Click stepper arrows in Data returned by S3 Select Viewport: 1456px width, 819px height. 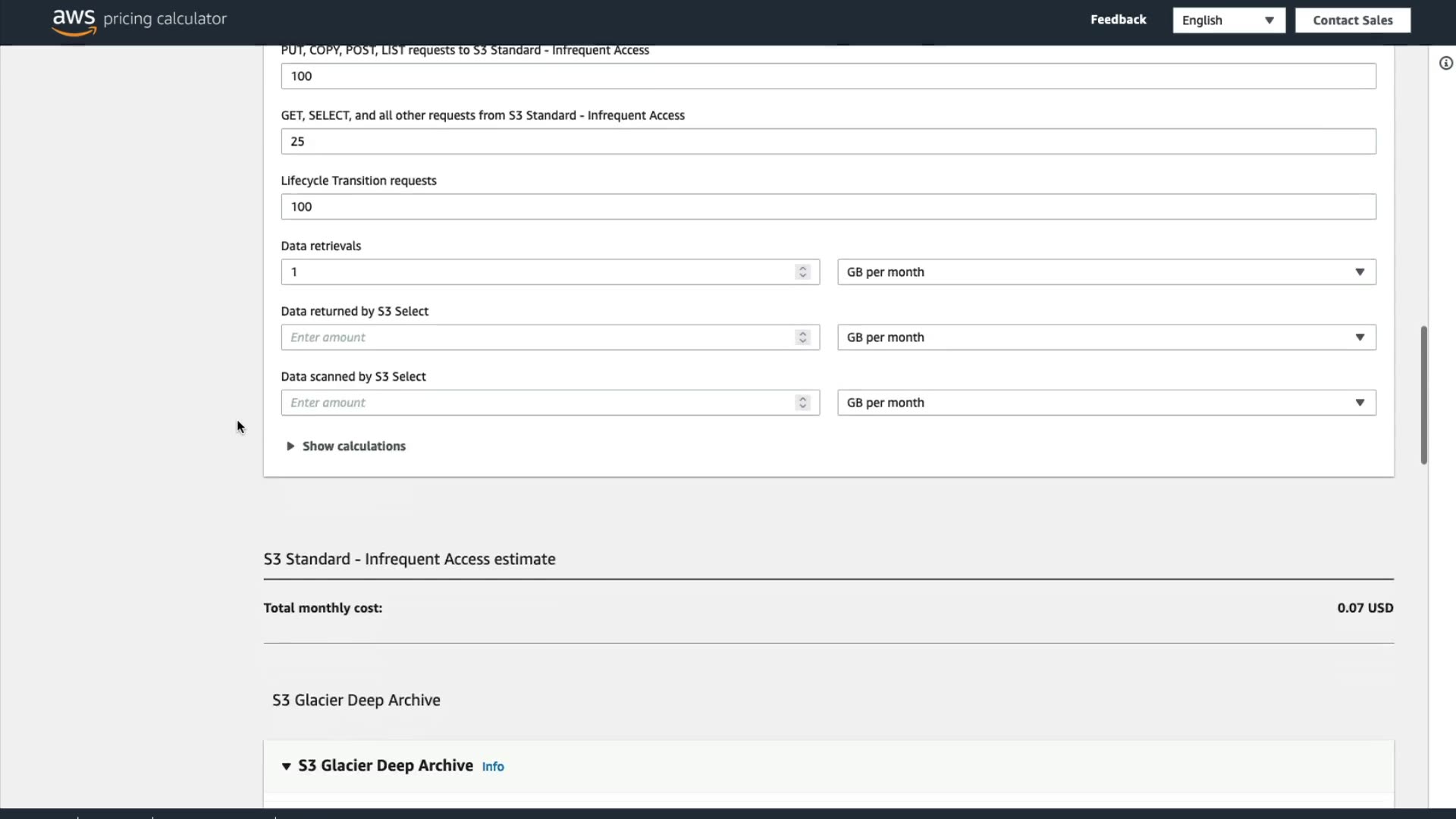802,337
